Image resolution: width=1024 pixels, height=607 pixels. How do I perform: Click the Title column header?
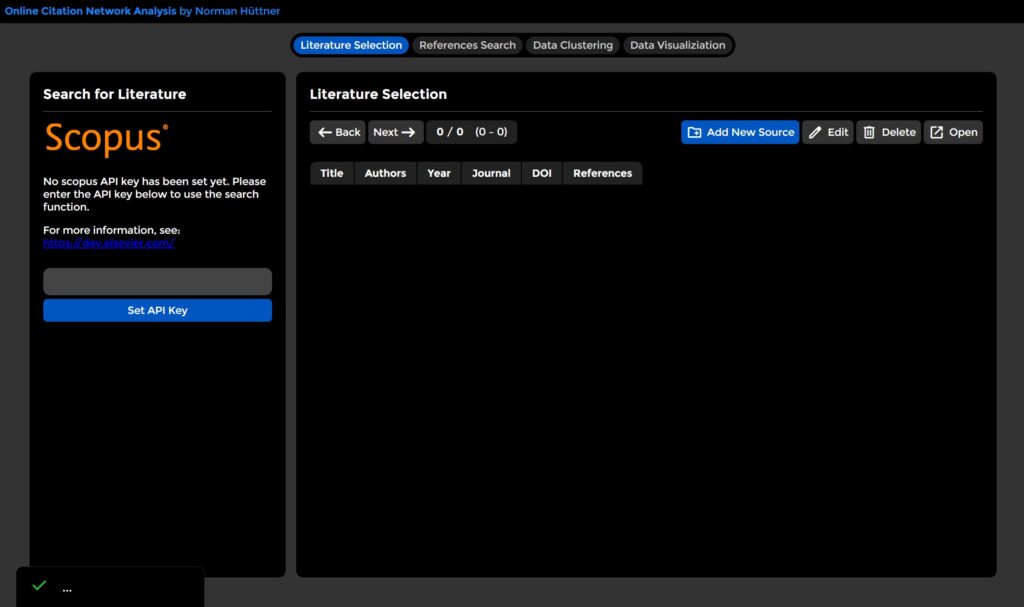pyautogui.click(x=332, y=173)
